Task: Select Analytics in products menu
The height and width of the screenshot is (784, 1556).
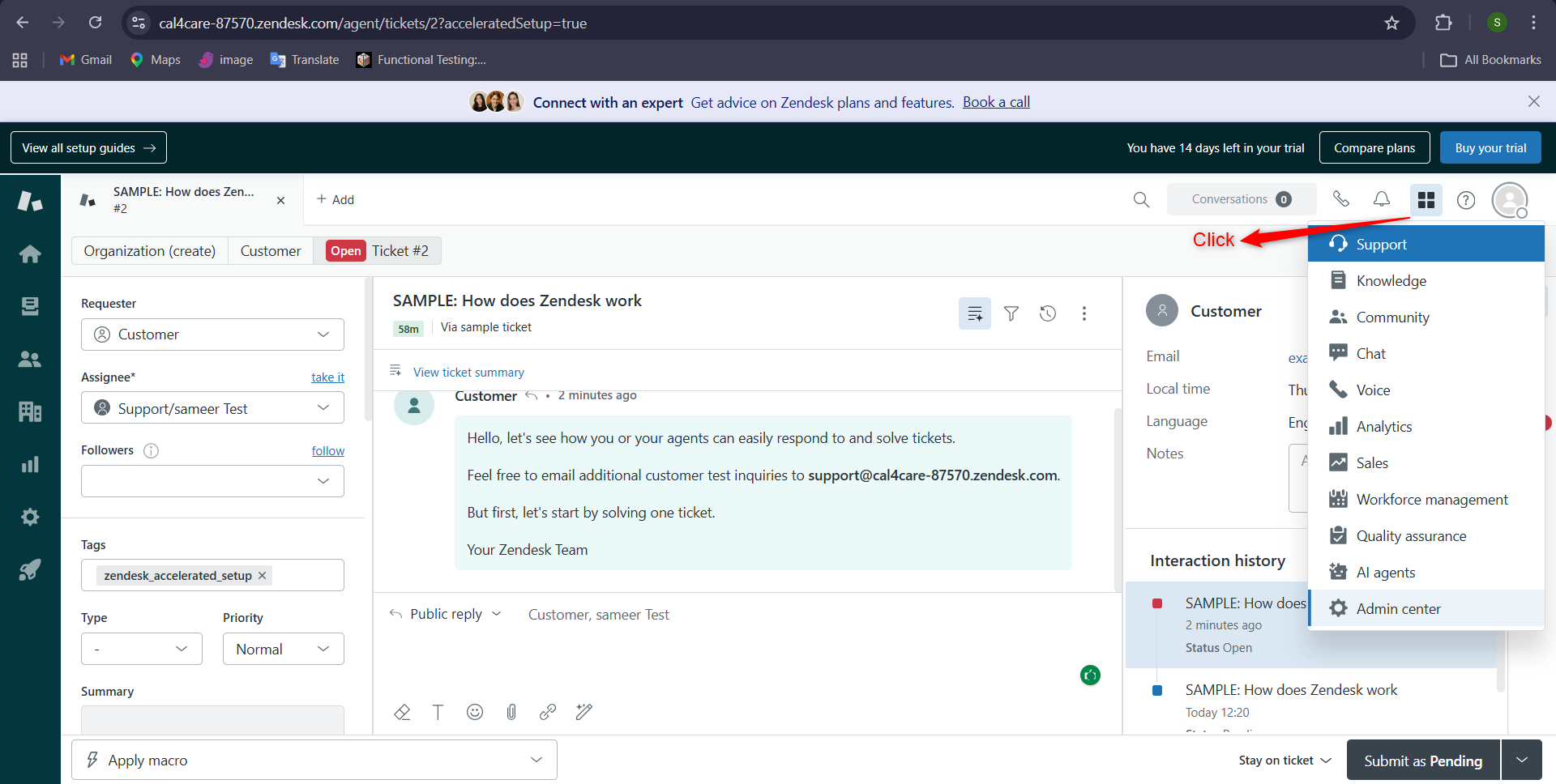Action: click(1426, 426)
